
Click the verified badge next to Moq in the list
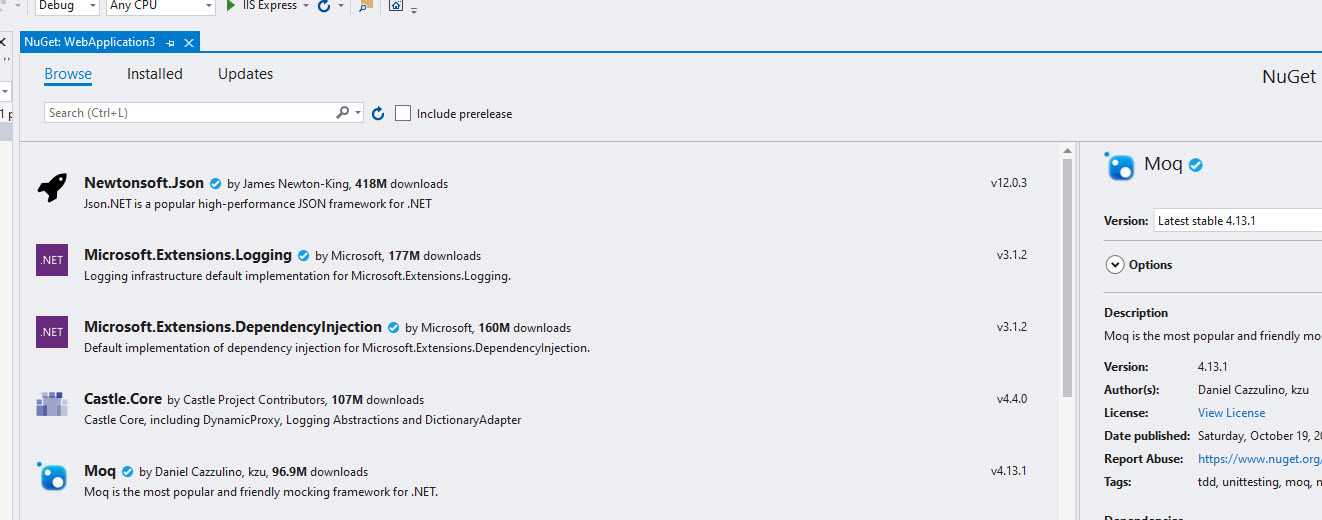127,472
